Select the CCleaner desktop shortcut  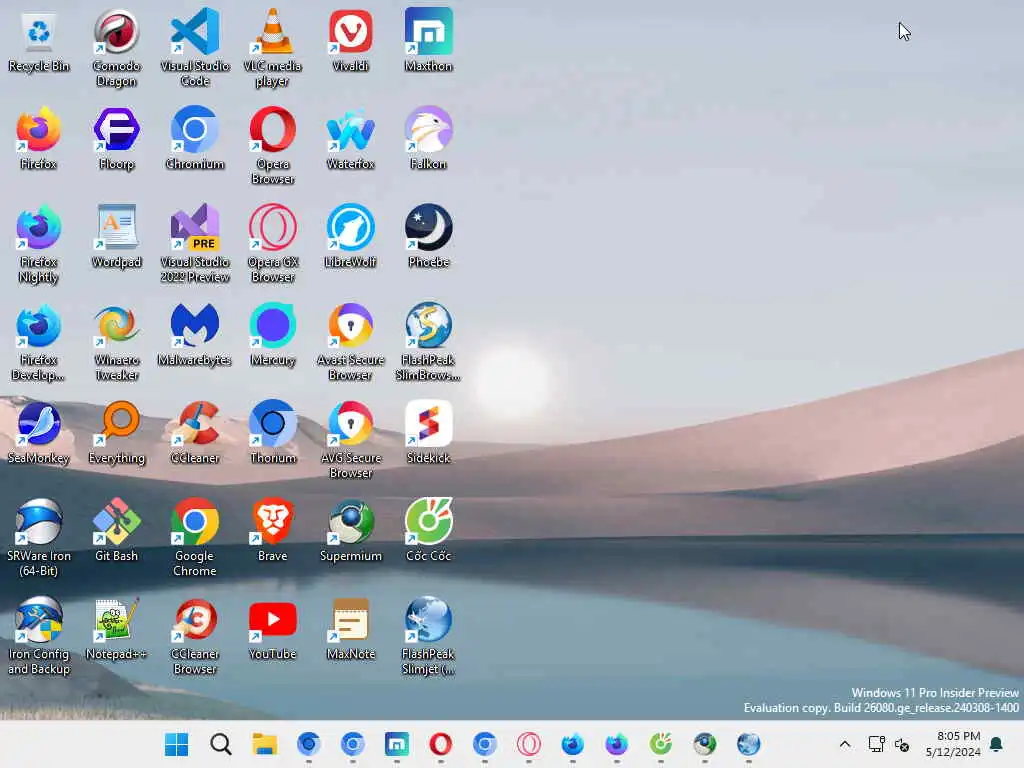point(195,433)
